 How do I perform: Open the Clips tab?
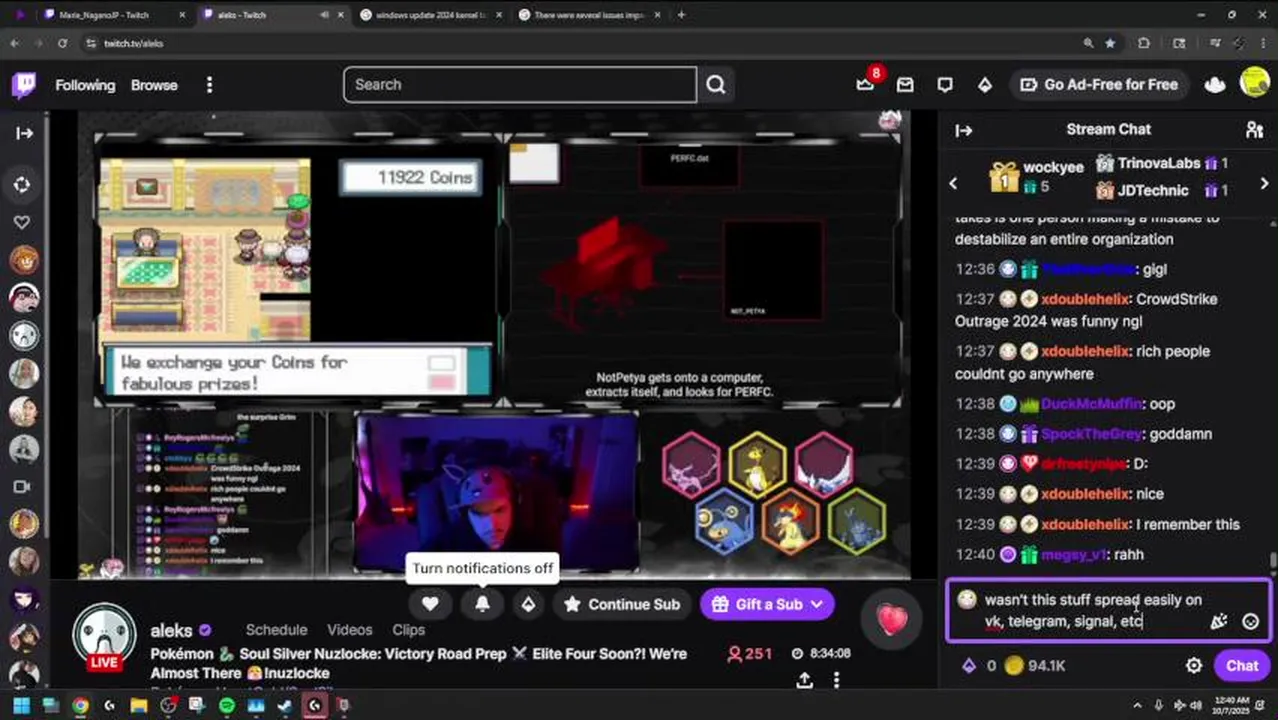click(x=409, y=630)
